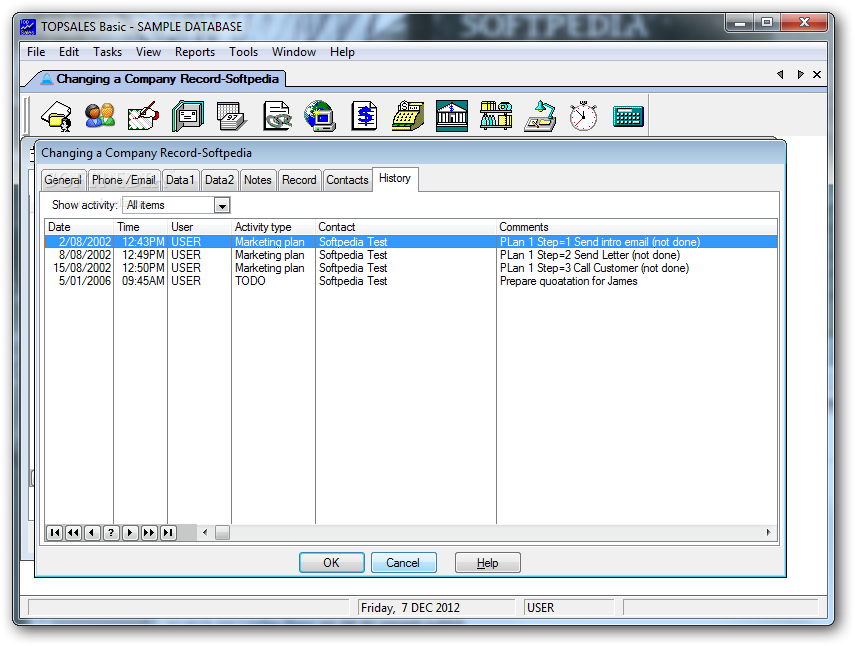Go back one page of records
855x646 pixels.
click(x=74, y=533)
